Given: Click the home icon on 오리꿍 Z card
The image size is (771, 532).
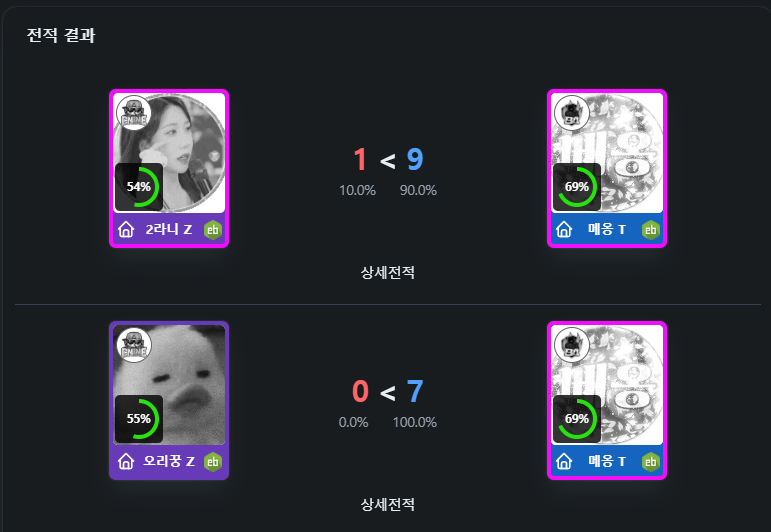Looking at the screenshot, I should [x=126, y=461].
